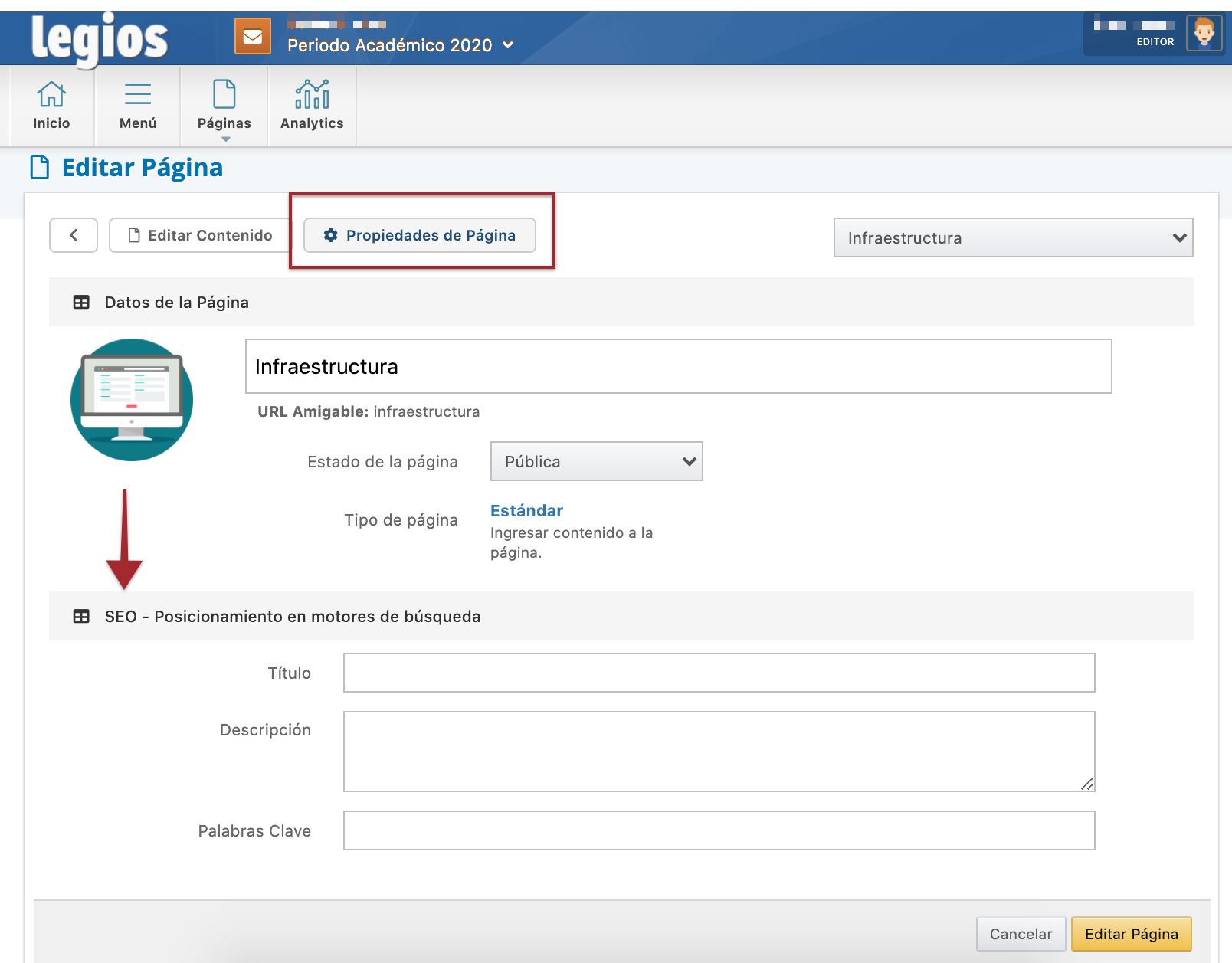Click the page name field with Infraestructura
Screen dimensions: 1232x963
(x=678, y=367)
